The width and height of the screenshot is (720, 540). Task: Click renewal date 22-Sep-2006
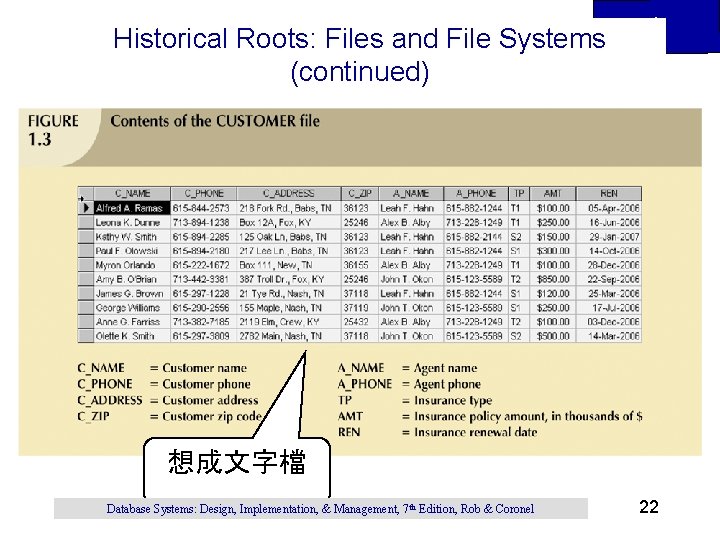pyautogui.click(x=613, y=279)
